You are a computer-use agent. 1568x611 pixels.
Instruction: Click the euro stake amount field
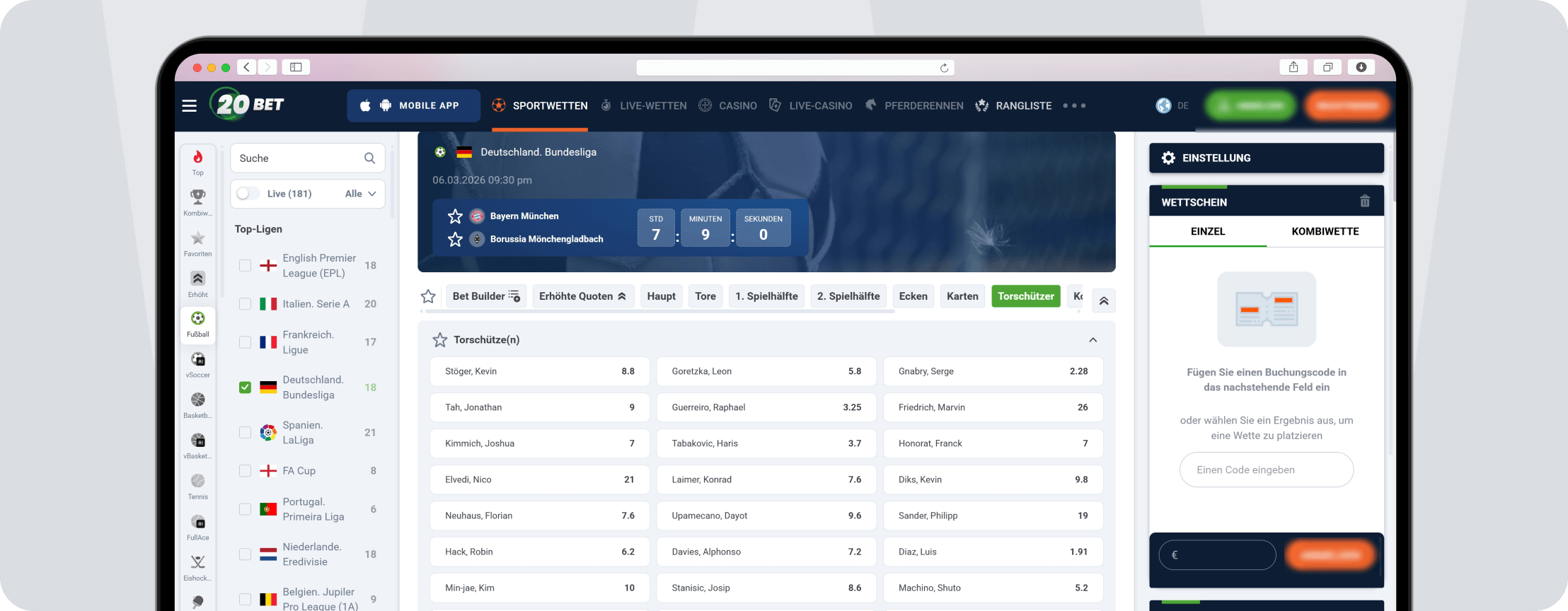pos(1218,555)
